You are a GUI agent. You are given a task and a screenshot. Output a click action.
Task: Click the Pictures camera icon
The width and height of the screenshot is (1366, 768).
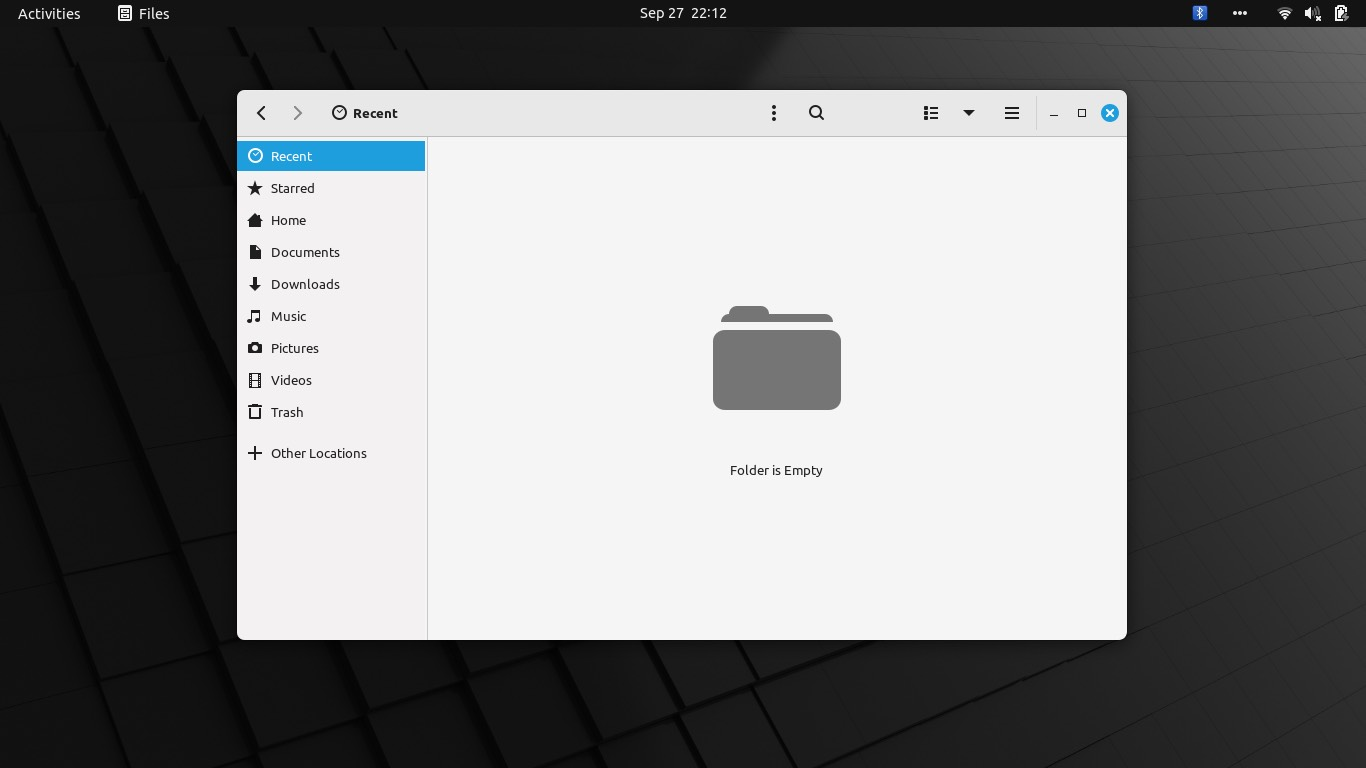click(255, 348)
